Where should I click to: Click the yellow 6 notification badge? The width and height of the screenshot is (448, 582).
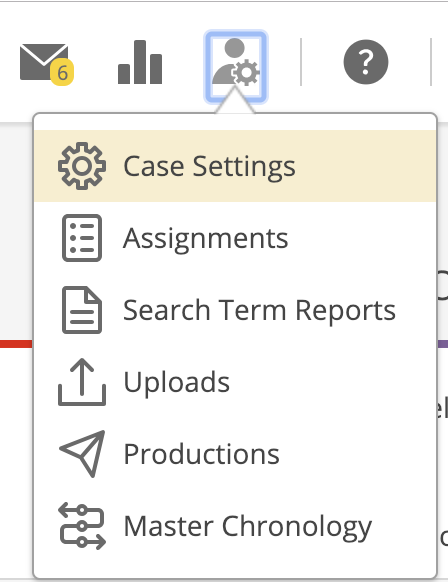click(62, 72)
